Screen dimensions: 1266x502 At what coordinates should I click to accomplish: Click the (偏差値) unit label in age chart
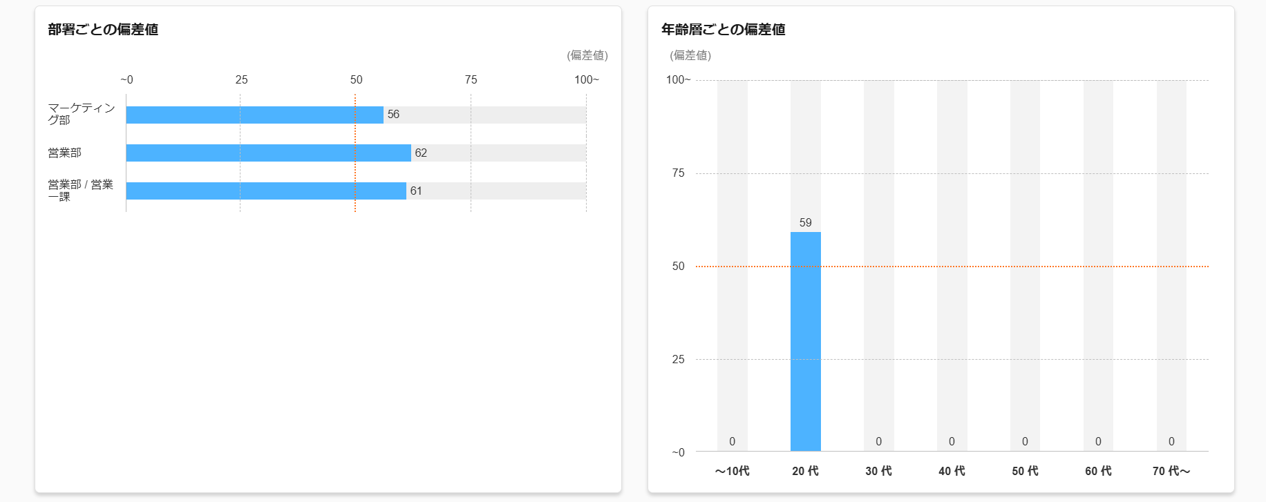tap(690, 56)
